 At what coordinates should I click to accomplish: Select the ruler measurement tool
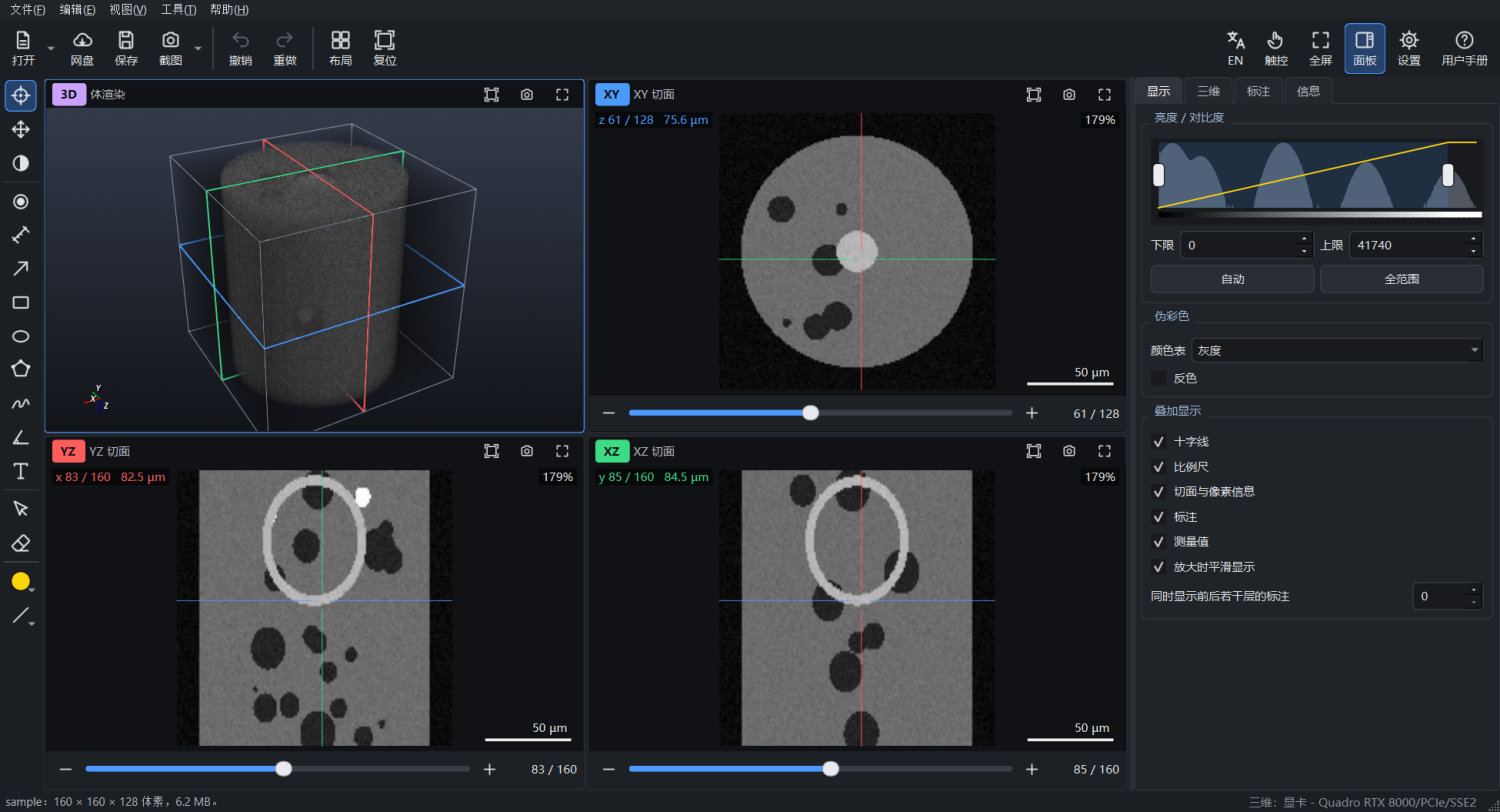20,235
